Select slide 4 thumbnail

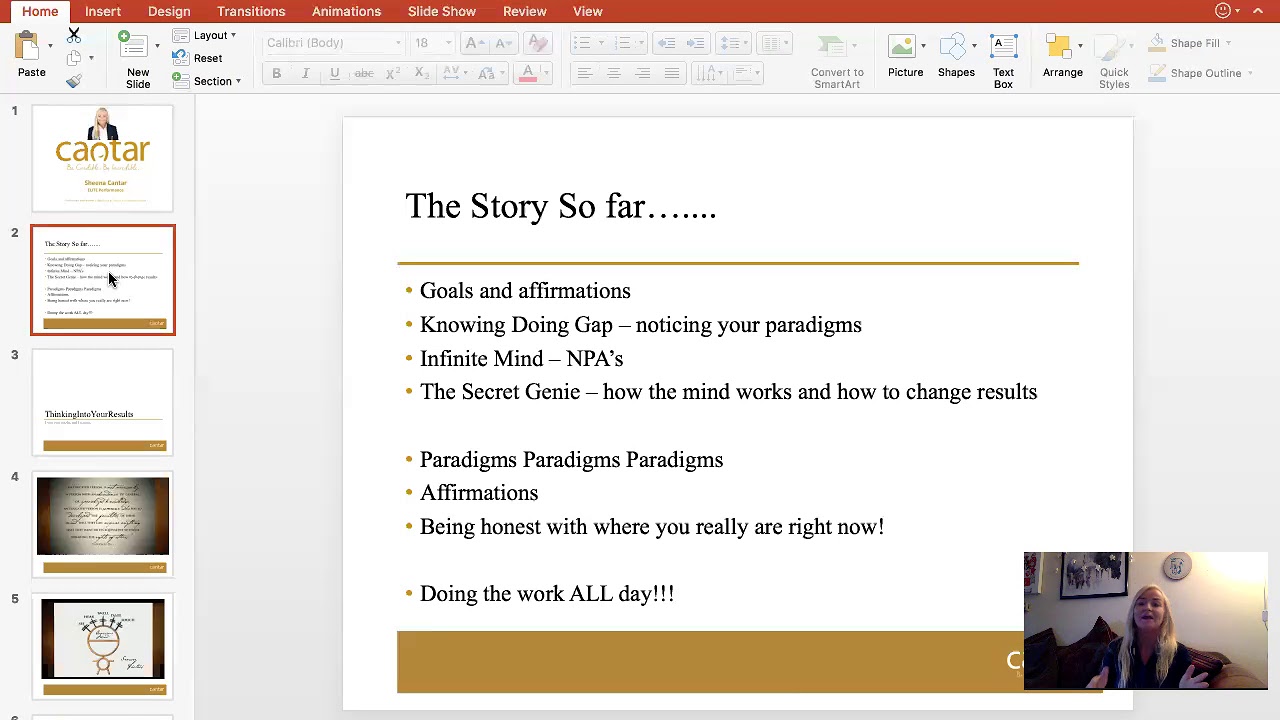tap(103, 524)
